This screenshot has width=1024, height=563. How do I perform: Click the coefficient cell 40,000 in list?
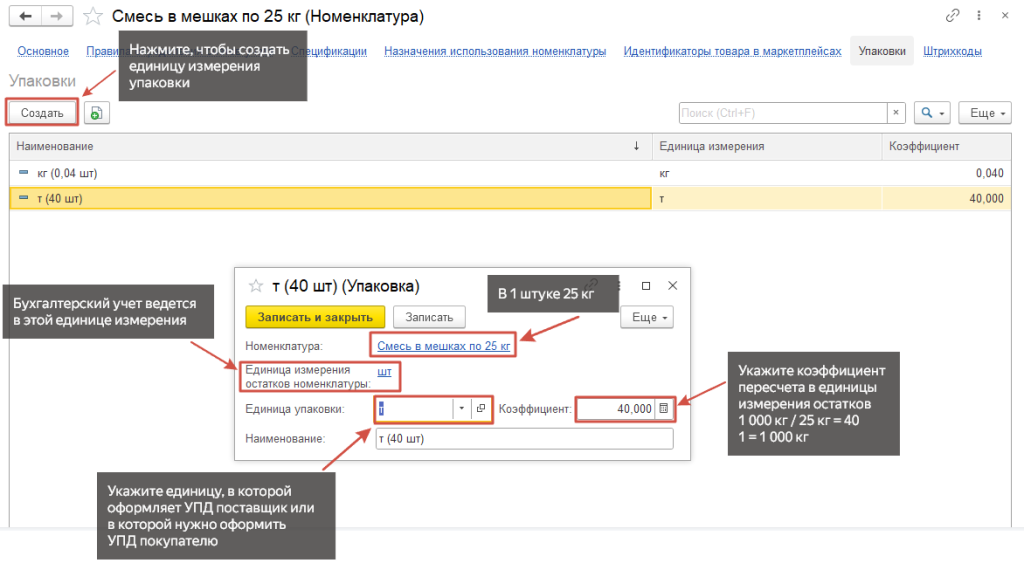[946, 199]
